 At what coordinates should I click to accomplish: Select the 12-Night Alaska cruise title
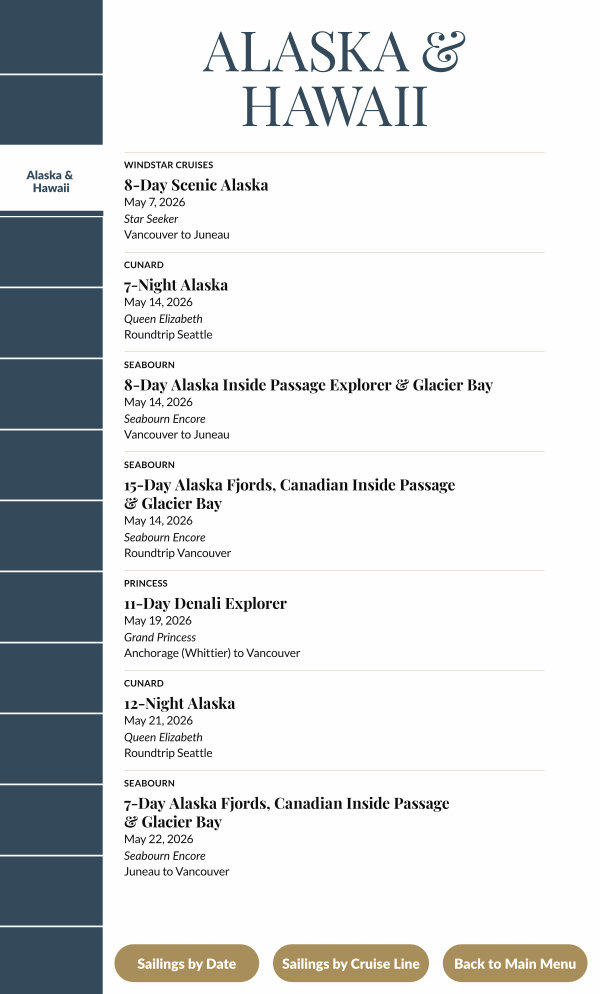[180, 703]
